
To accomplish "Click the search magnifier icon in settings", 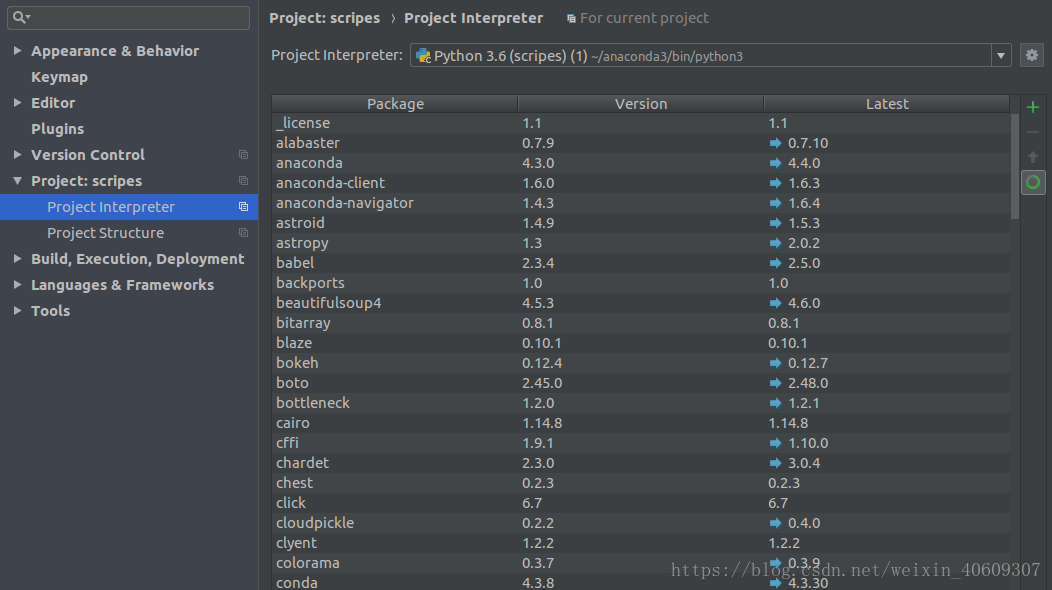I will click(21, 17).
